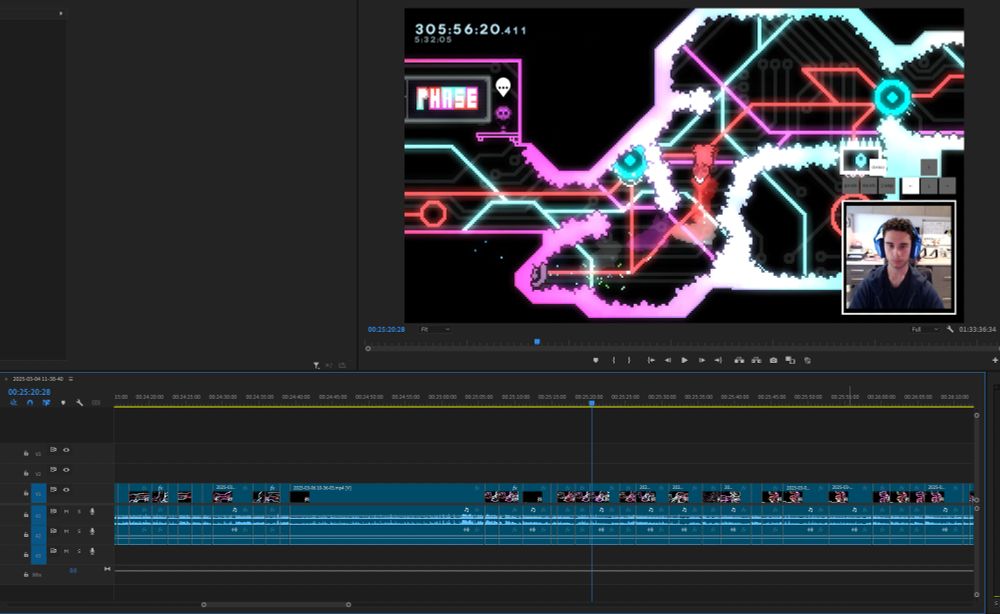
Task: Click Program monitor timecode 00:25:20:28
Action: (386, 329)
